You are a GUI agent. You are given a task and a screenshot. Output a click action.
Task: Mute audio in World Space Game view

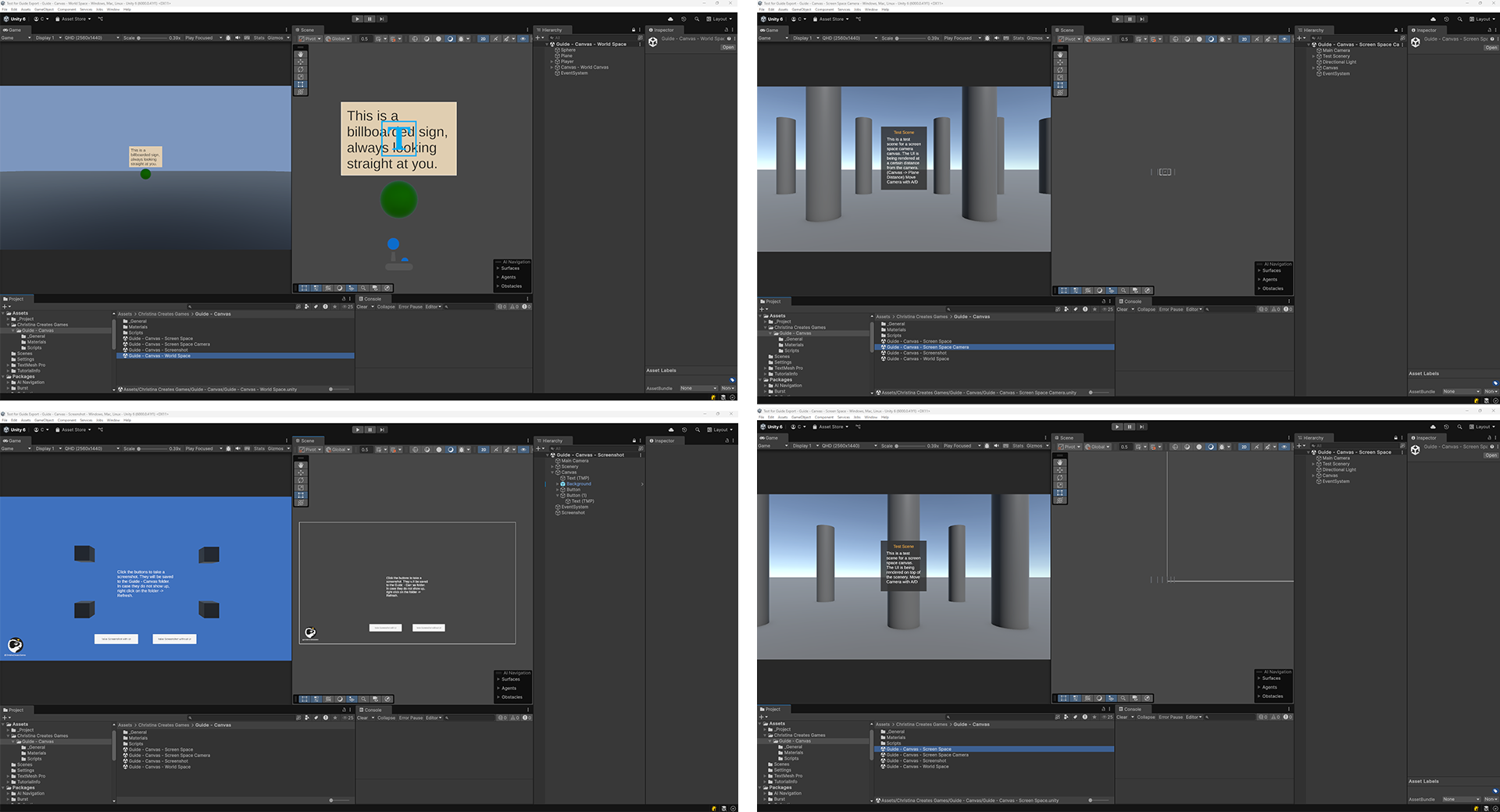tap(237, 37)
